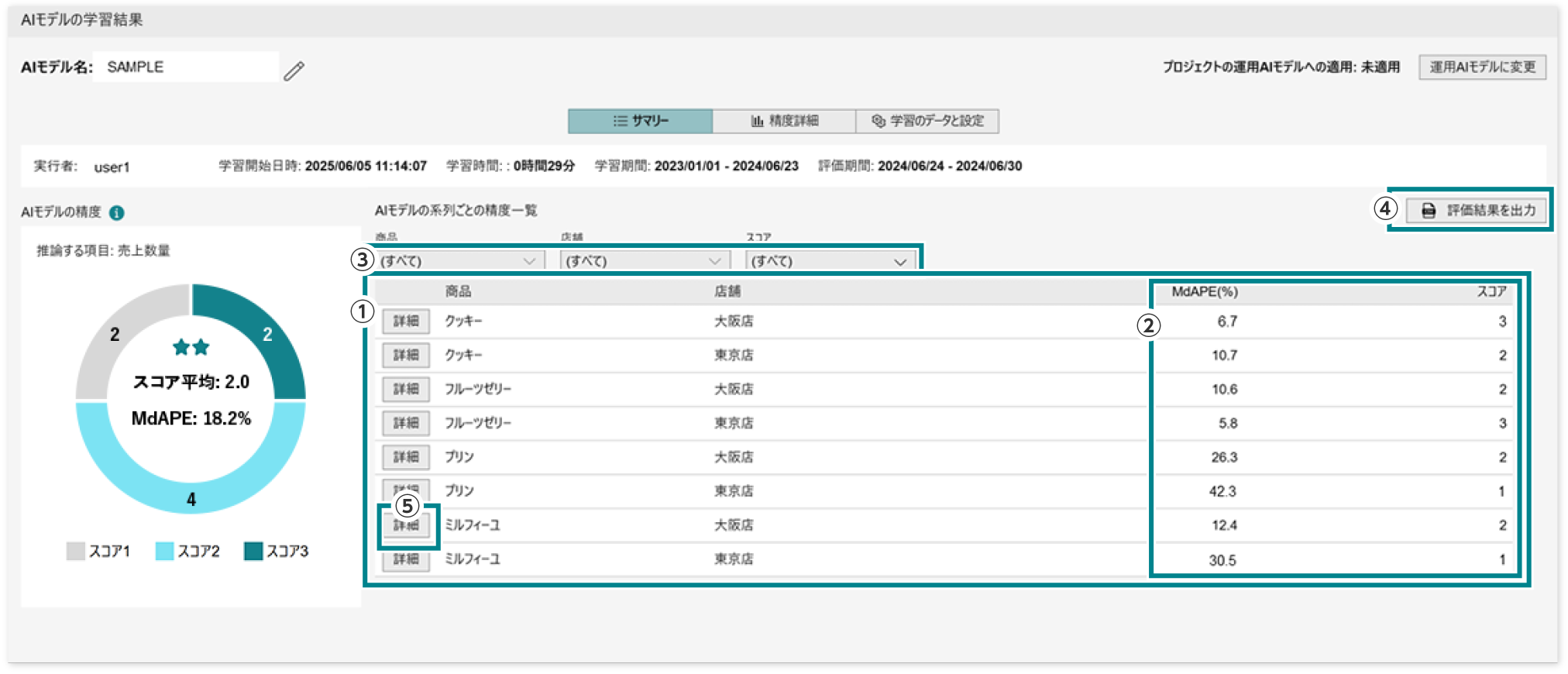The image size is (1568, 674).
Task: Click the AIモデル名 input field with SAMPLE
Action: 186,67
